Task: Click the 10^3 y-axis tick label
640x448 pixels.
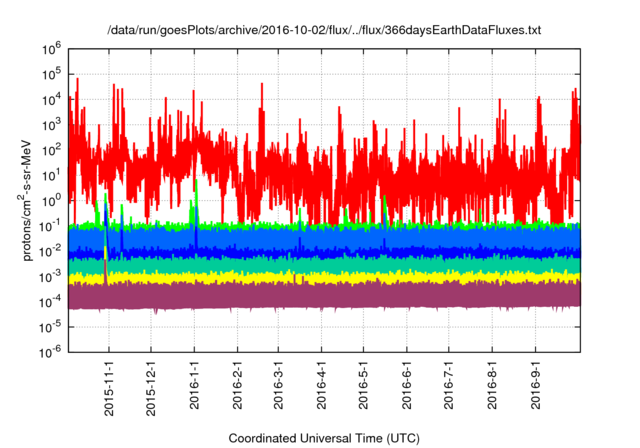Action: pyautogui.click(x=51, y=125)
